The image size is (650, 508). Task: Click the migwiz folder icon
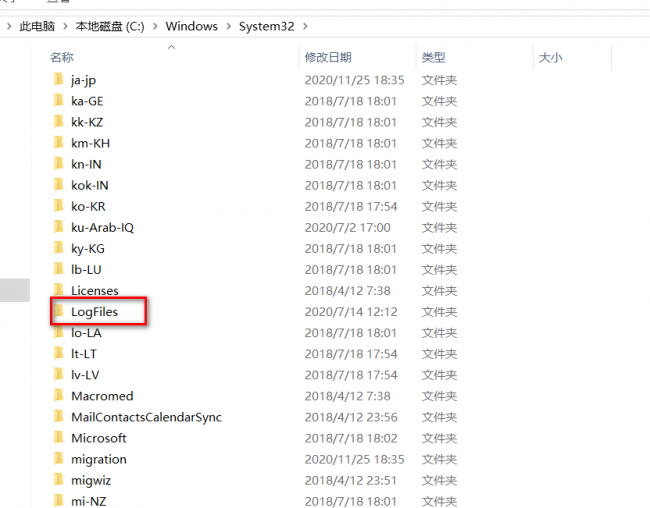click(x=59, y=480)
